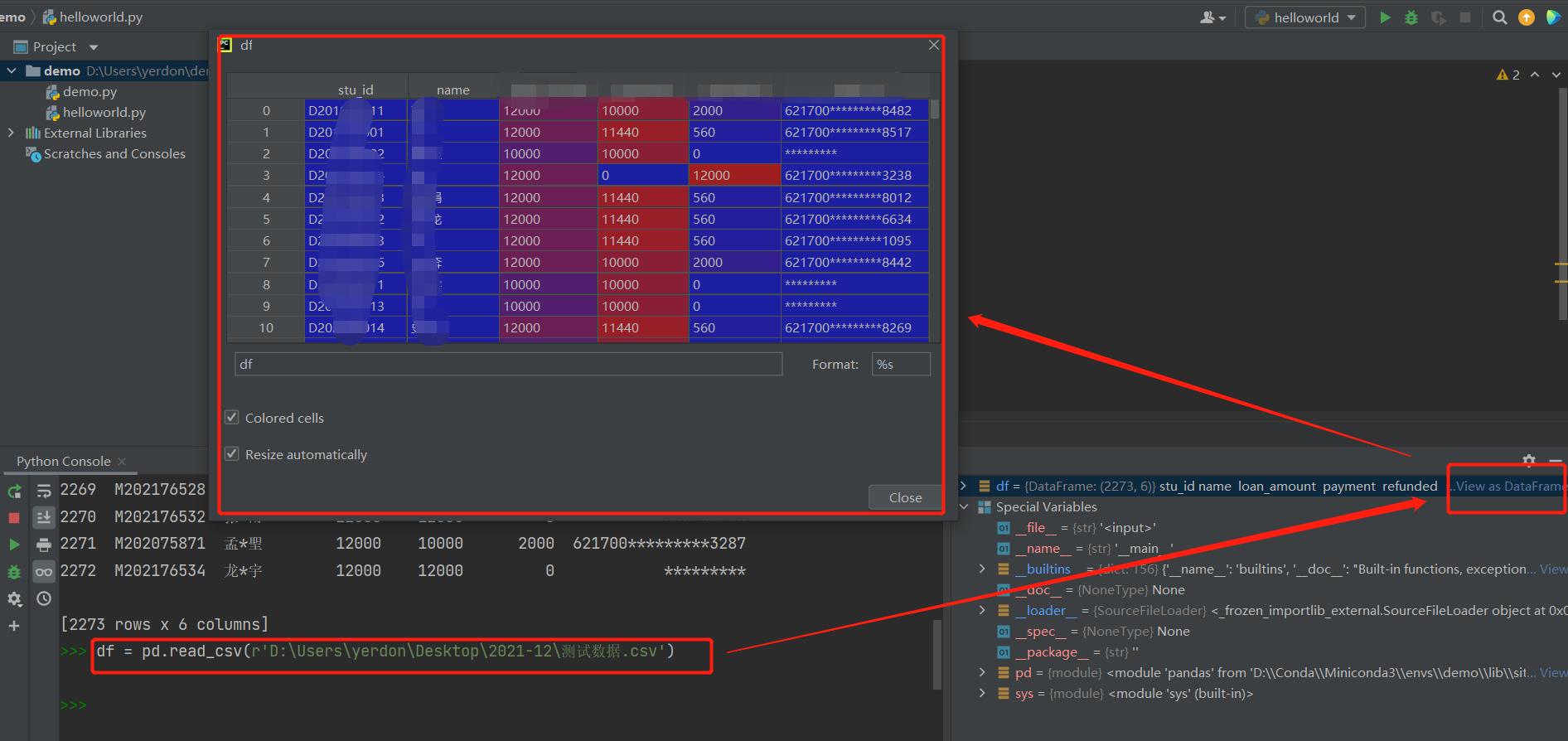The width and height of the screenshot is (1568, 741).
Task: Toggle Resize automatically checkbox
Action: click(232, 454)
